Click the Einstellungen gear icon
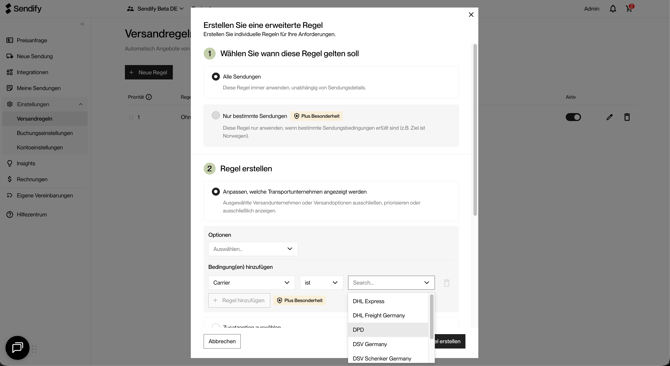This screenshot has width=670, height=366. [9, 104]
